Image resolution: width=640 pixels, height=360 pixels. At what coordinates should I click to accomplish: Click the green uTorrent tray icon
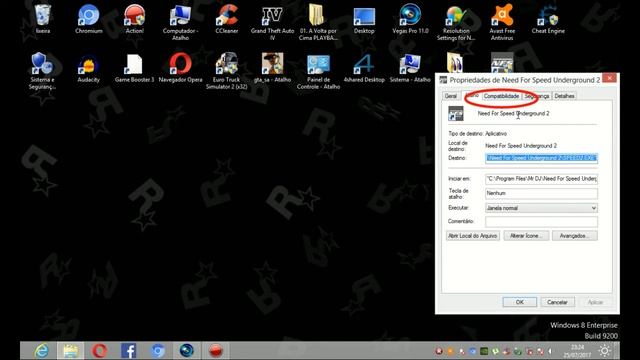pyautogui.click(x=495, y=351)
